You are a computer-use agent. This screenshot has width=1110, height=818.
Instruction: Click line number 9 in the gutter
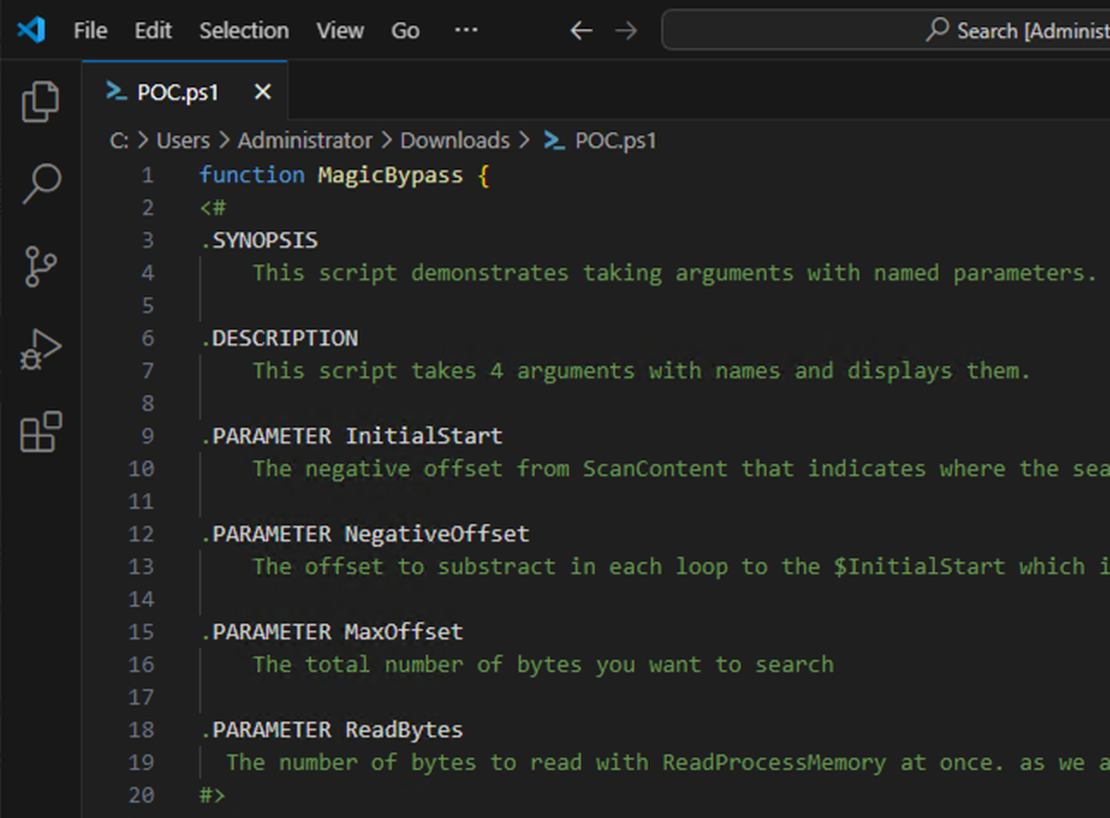(147, 436)
